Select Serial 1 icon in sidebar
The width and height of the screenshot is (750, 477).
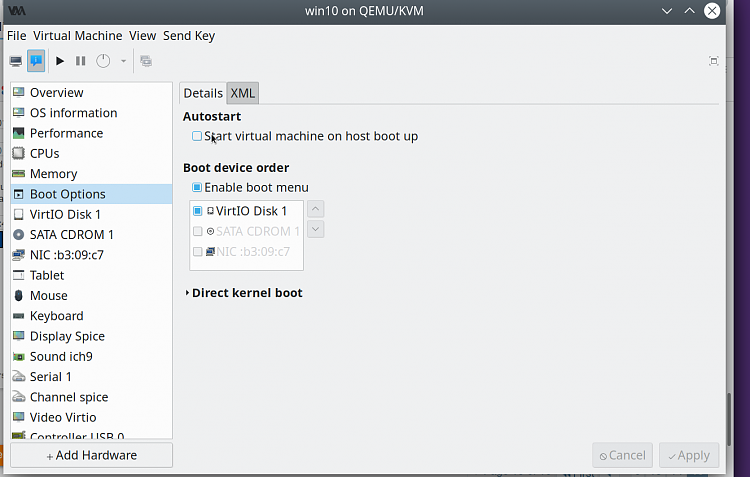pyautogui.click(x=19, y=377)
